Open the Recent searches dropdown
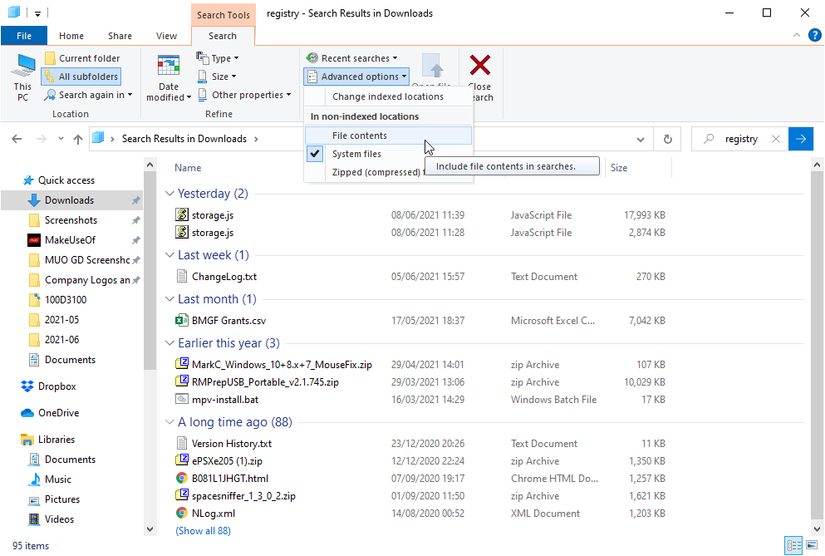 (x=352, y=58)
